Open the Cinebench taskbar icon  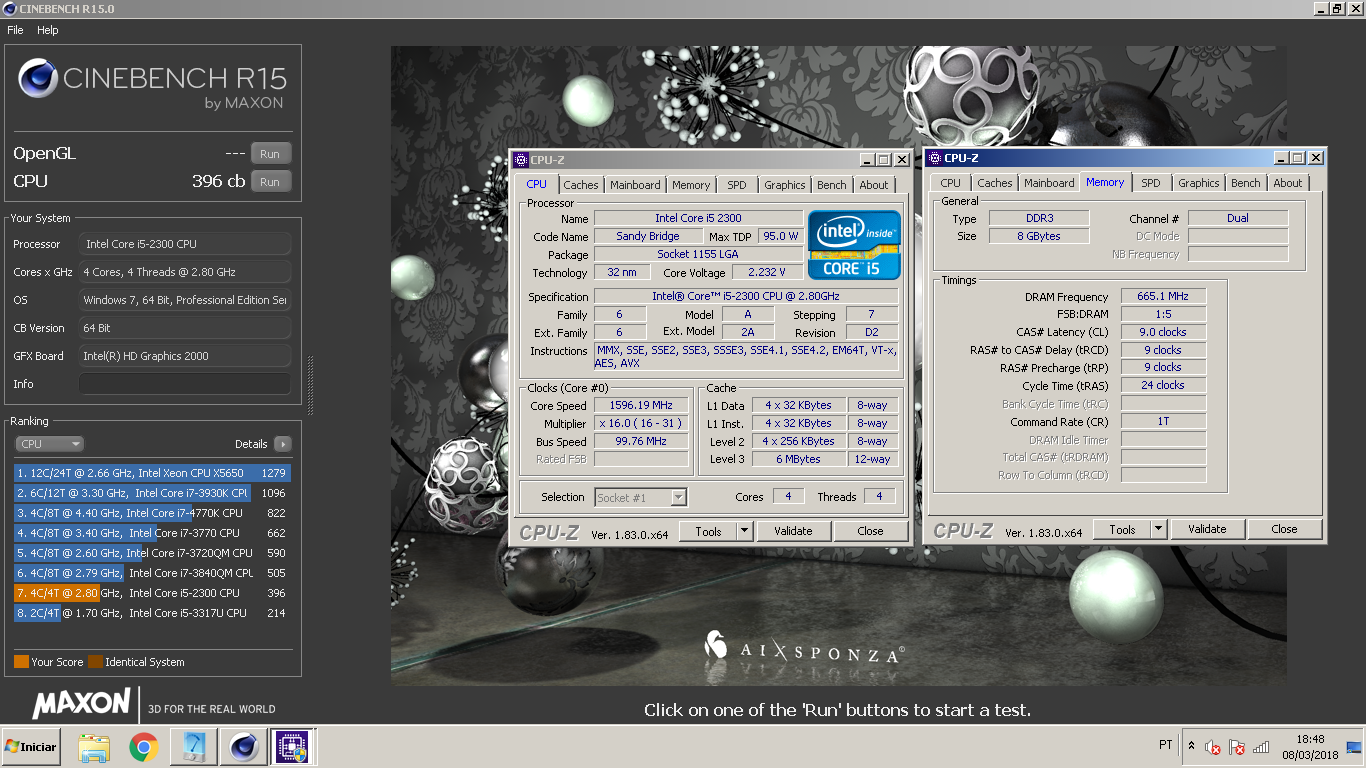coord(244,747)
